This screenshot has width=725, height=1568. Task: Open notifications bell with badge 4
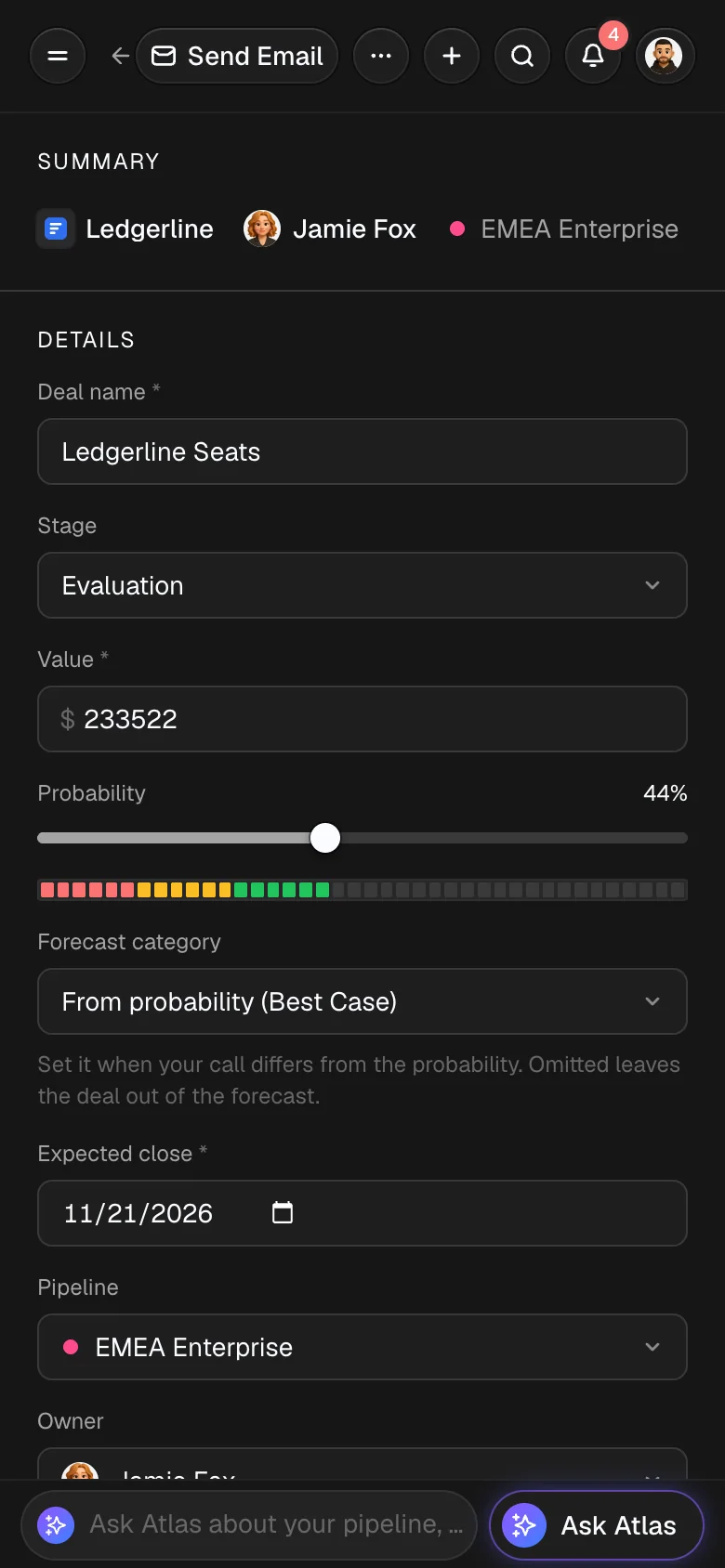(593, 56)
